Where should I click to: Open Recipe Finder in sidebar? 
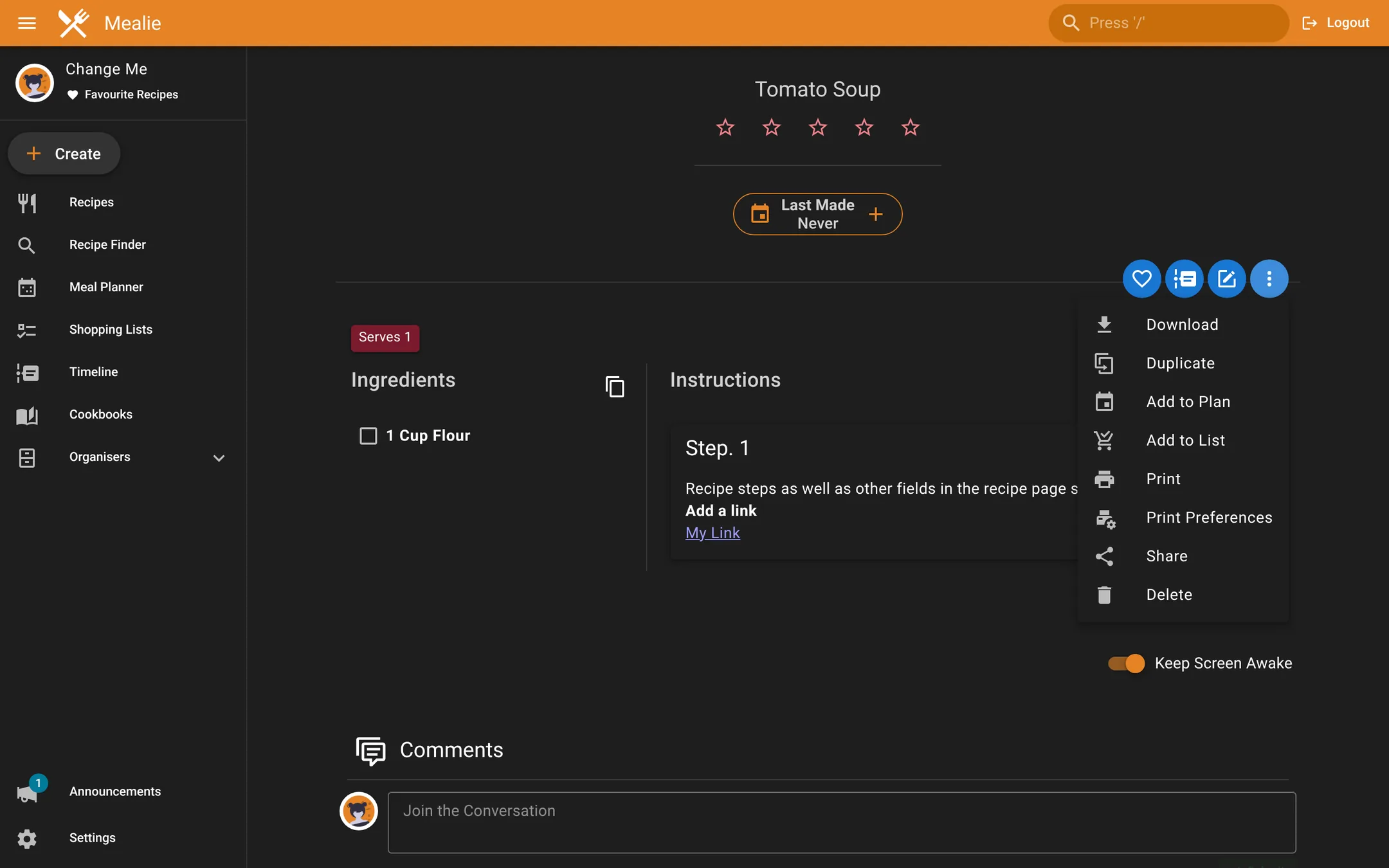(123, 244)
